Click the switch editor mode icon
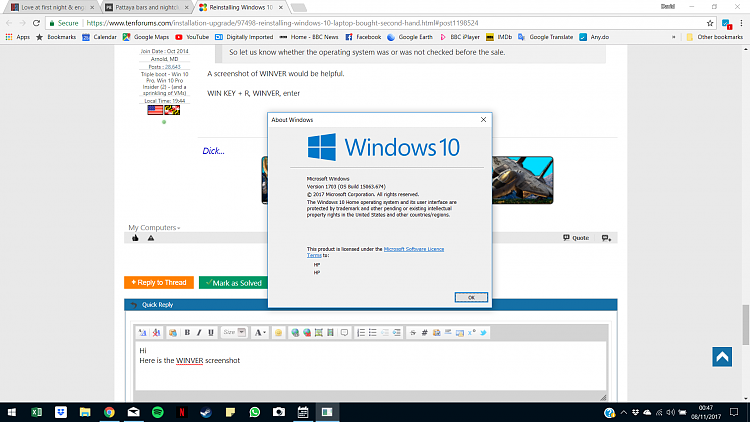This screenshot has width=750, height=422. point(143,333)
